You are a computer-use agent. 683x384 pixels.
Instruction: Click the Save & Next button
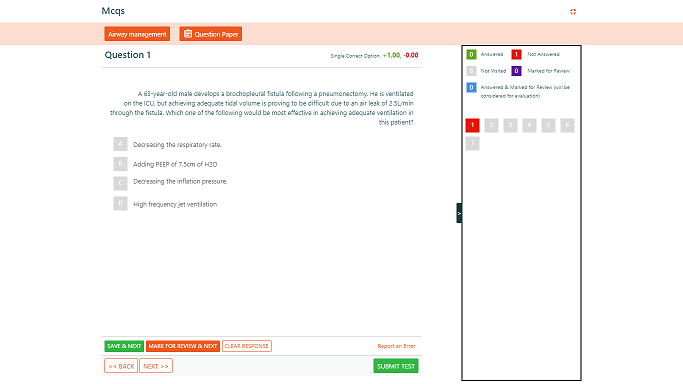pyautogui.click(x=124, y=346)
